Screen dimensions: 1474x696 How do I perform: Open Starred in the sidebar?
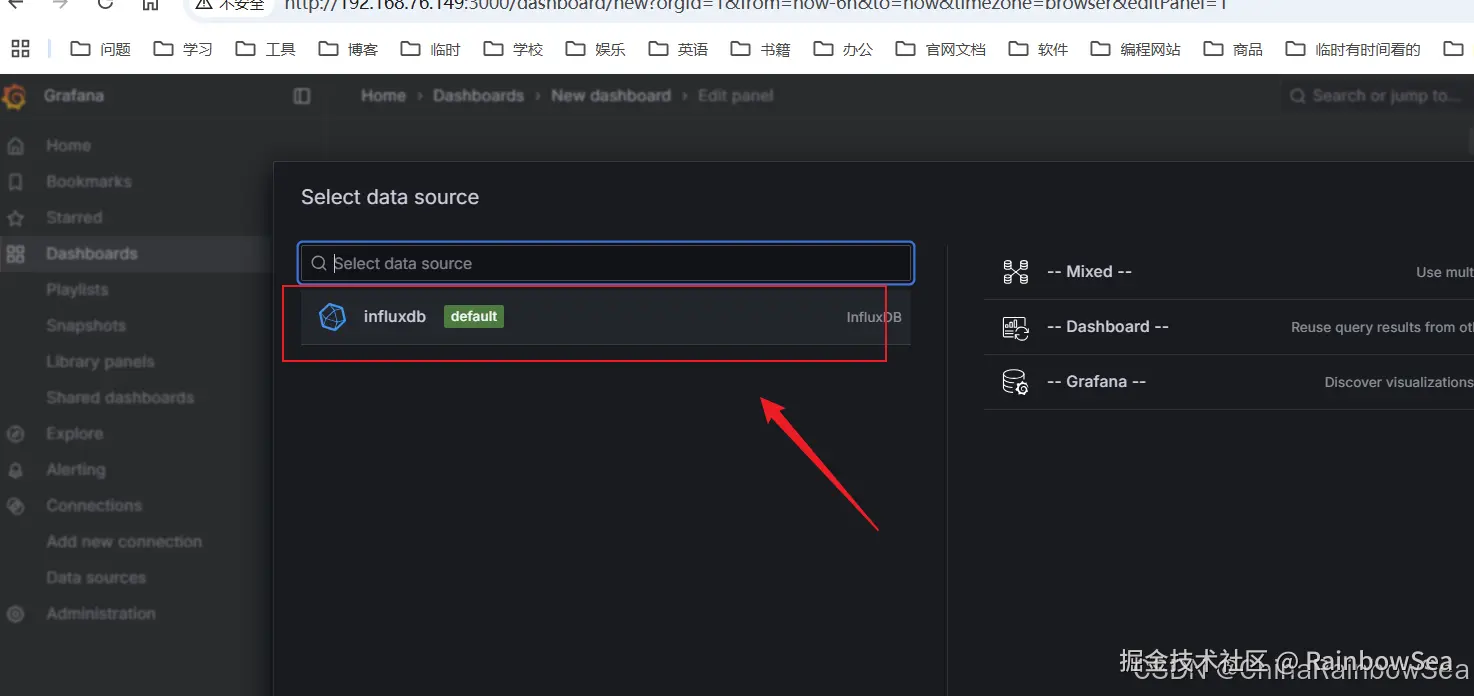[x=74, y=217]
